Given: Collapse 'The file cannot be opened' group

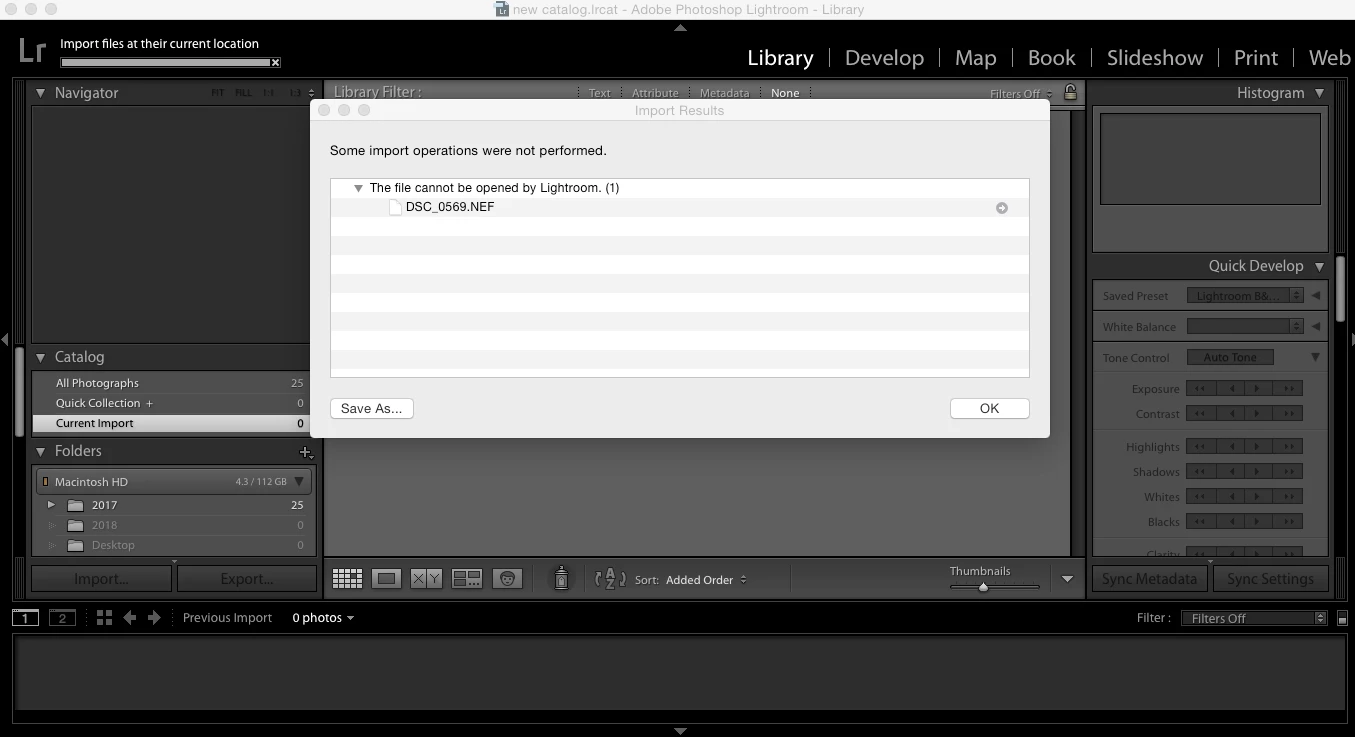Looking at the screenshot, I should (x=358, y=188).
